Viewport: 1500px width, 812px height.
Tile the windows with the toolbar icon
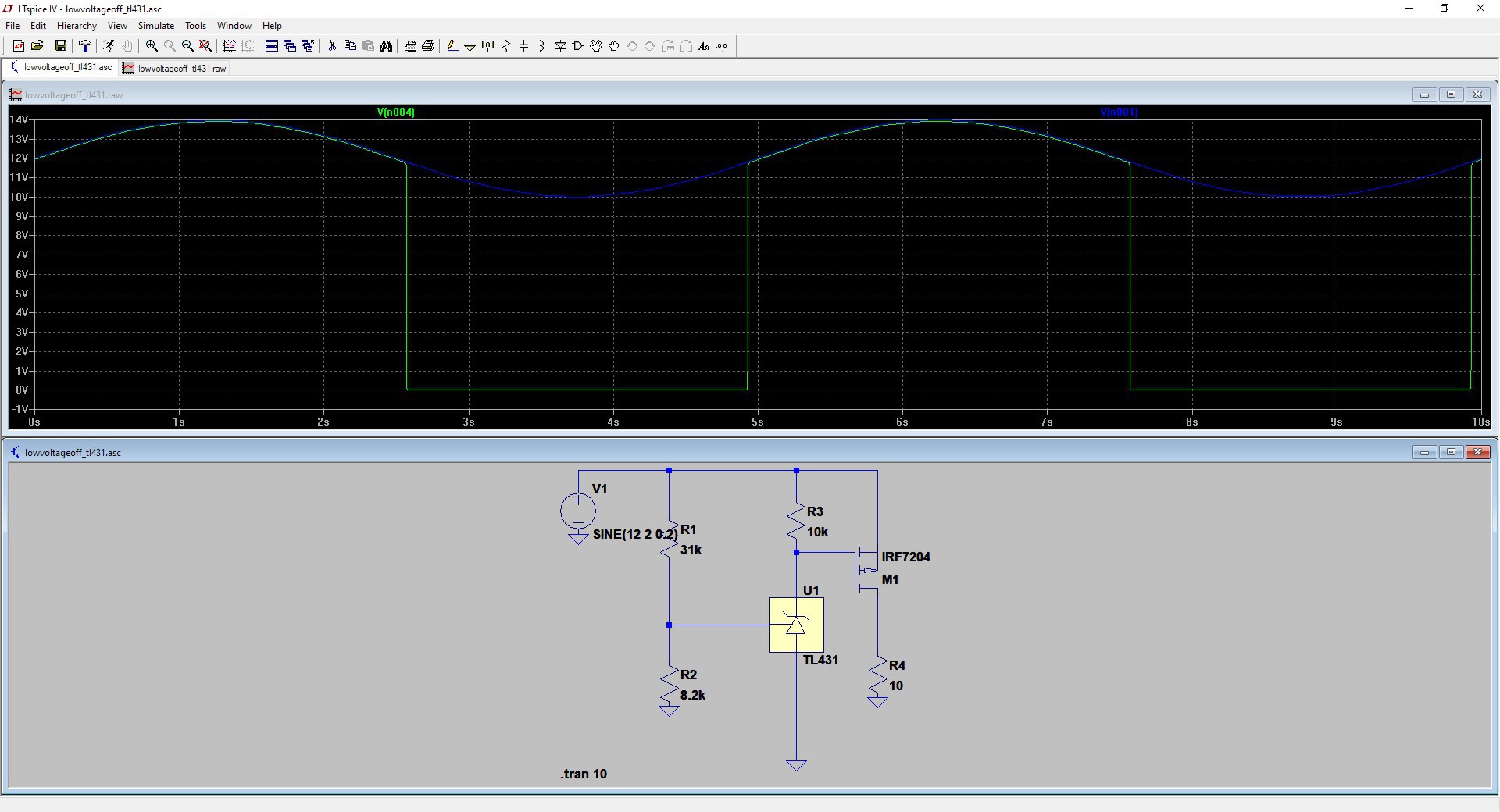(x=272, y=46)
